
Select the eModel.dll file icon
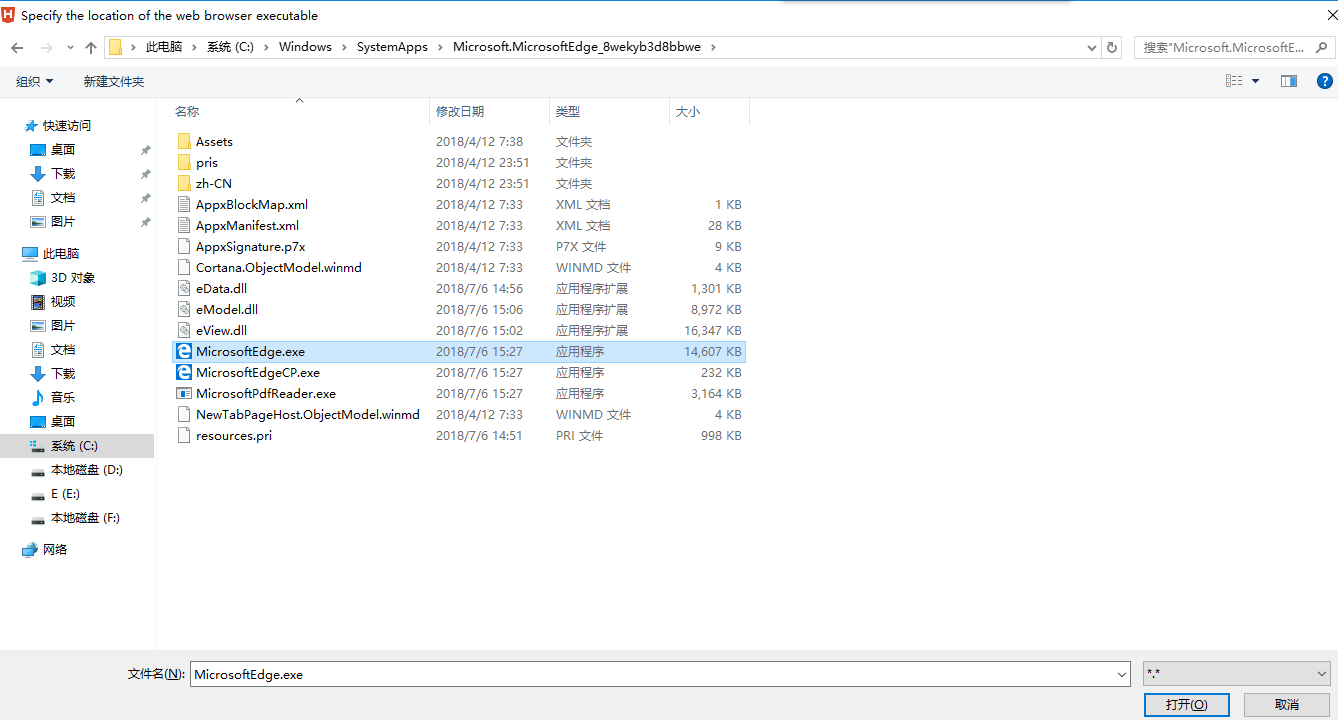(x=183, y=309)
